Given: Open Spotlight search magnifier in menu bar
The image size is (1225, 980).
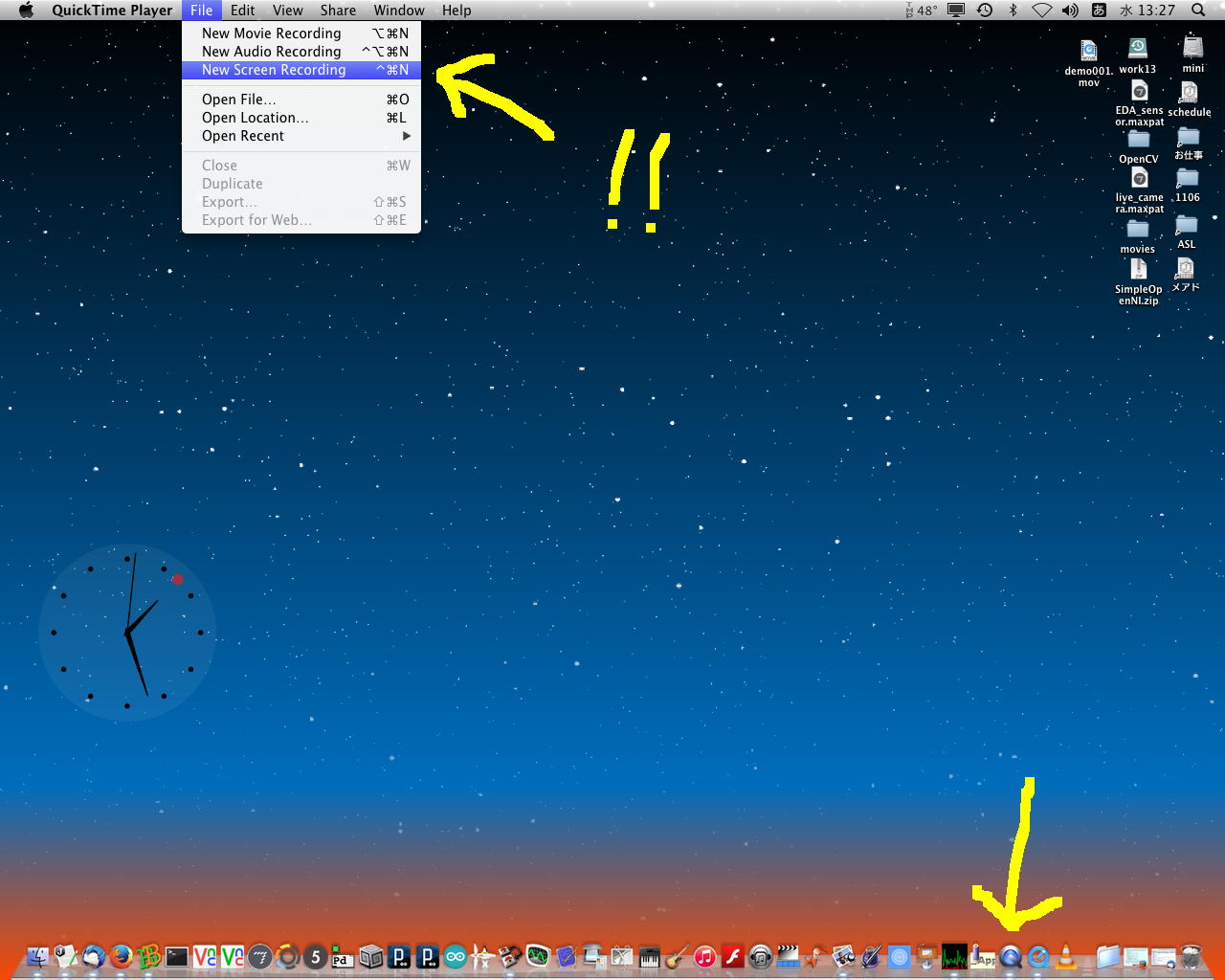Looking at the screenshot, I should pyautogui.click(x=1198, y=10).
